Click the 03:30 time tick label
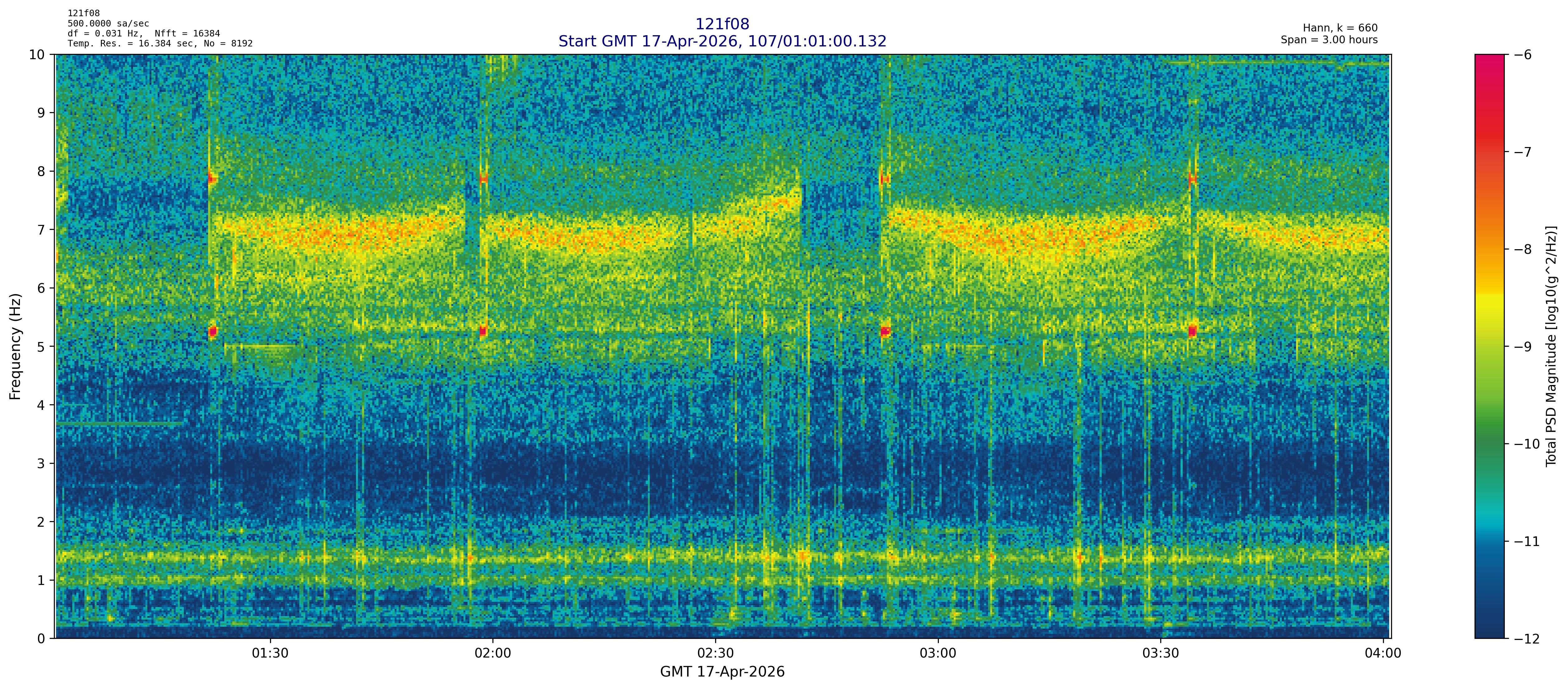The image size is (1568, 689). click(1161, 654)
